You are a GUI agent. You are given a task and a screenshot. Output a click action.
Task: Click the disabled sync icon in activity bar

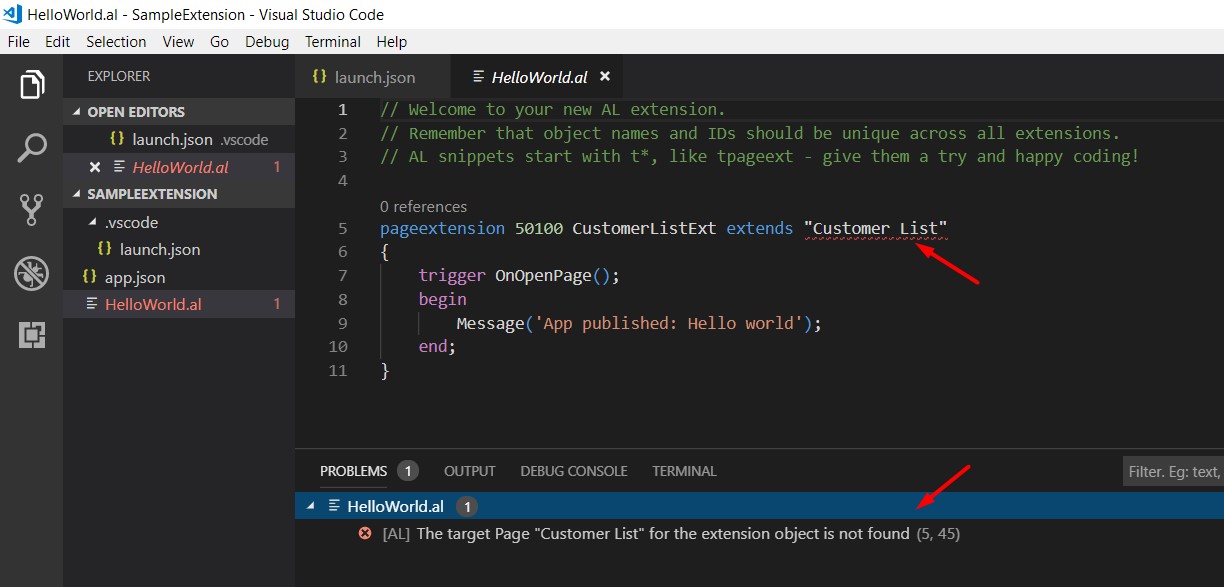coord(31,272)
